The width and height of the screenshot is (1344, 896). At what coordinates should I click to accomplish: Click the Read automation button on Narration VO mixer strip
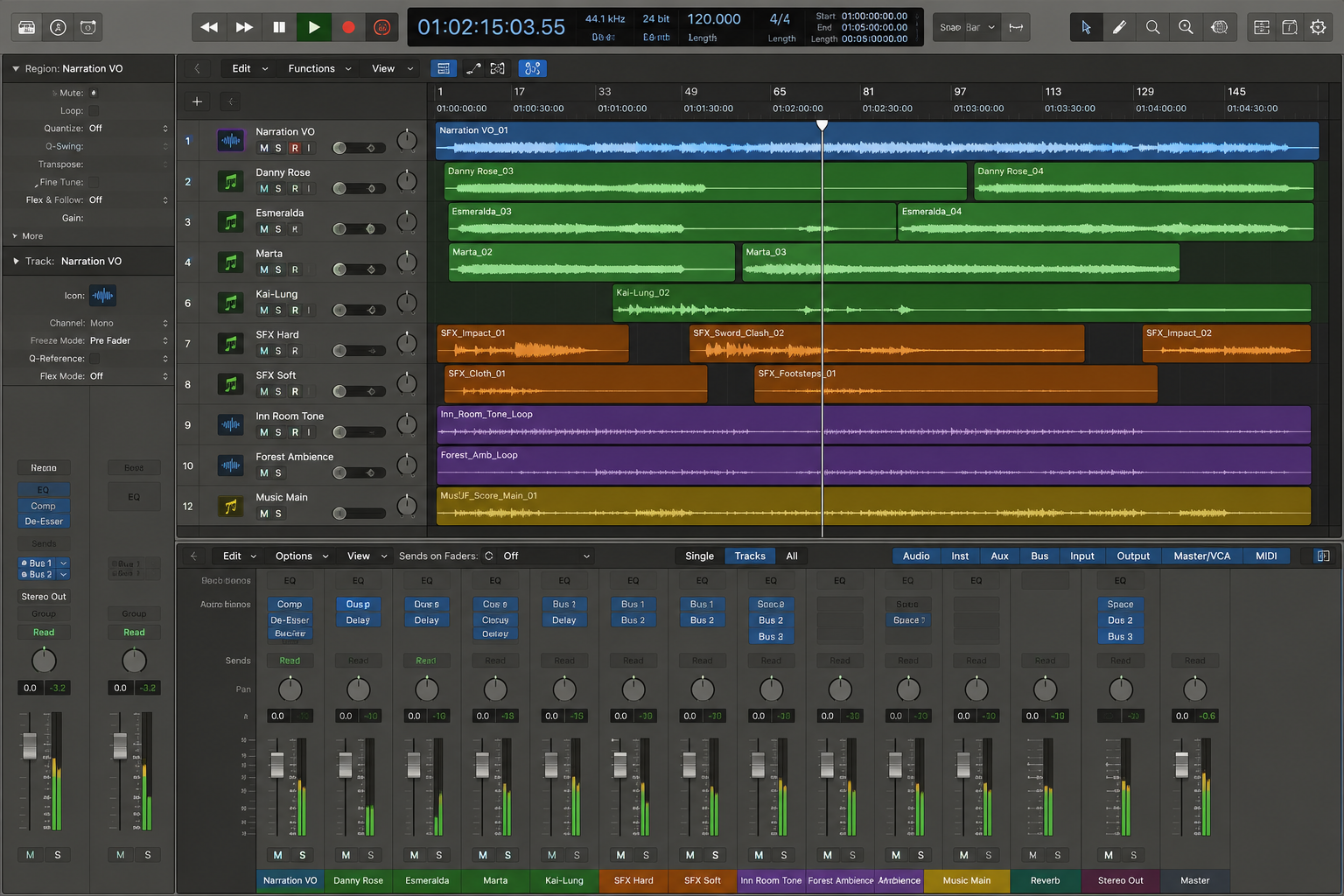coord(290,661)
